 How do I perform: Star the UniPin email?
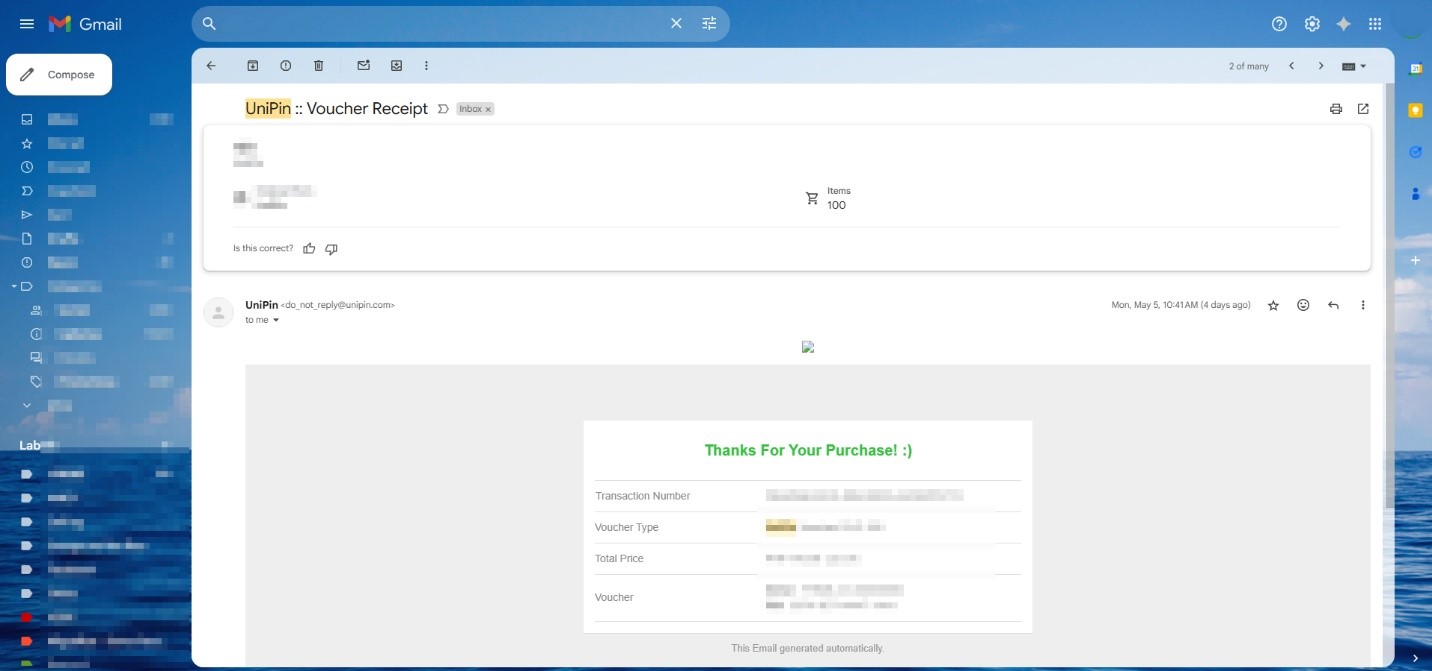click(x=1273, y=305)
